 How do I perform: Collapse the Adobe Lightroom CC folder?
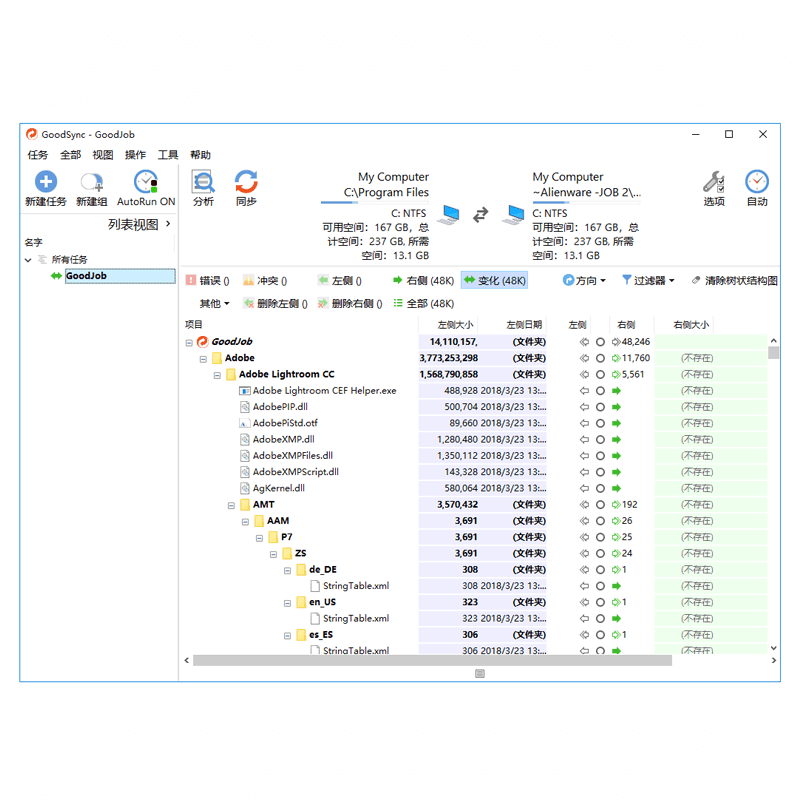coord(217,375)
